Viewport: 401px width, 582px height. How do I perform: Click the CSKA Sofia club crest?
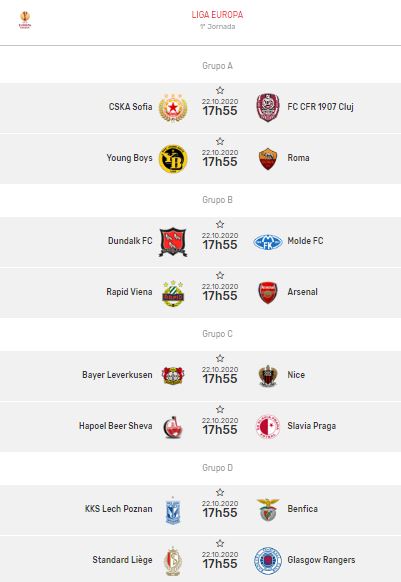pos(173,107)
